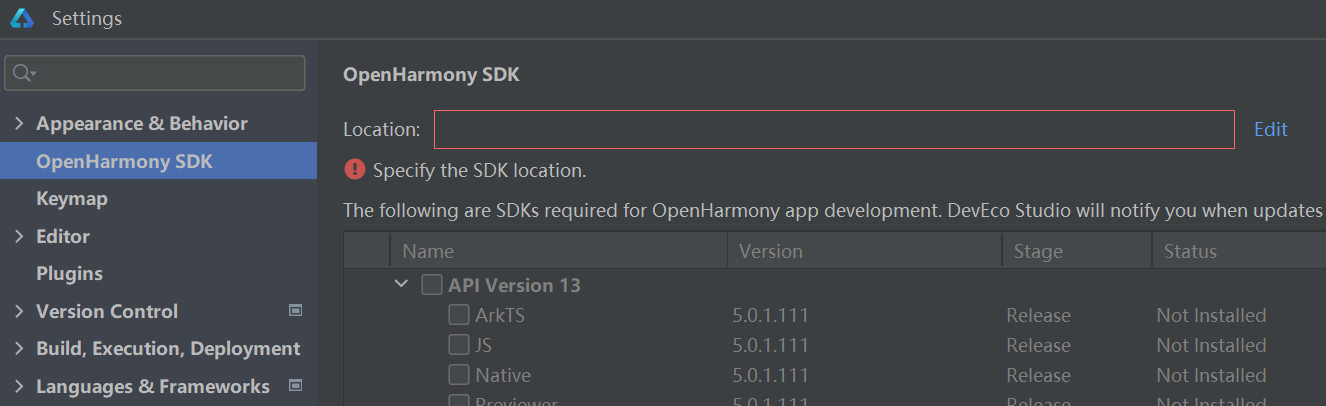The width and height of the screenshot is (1326, 406).
Task: Enable the JS SDK checkbox
Action: click(458, 345)
